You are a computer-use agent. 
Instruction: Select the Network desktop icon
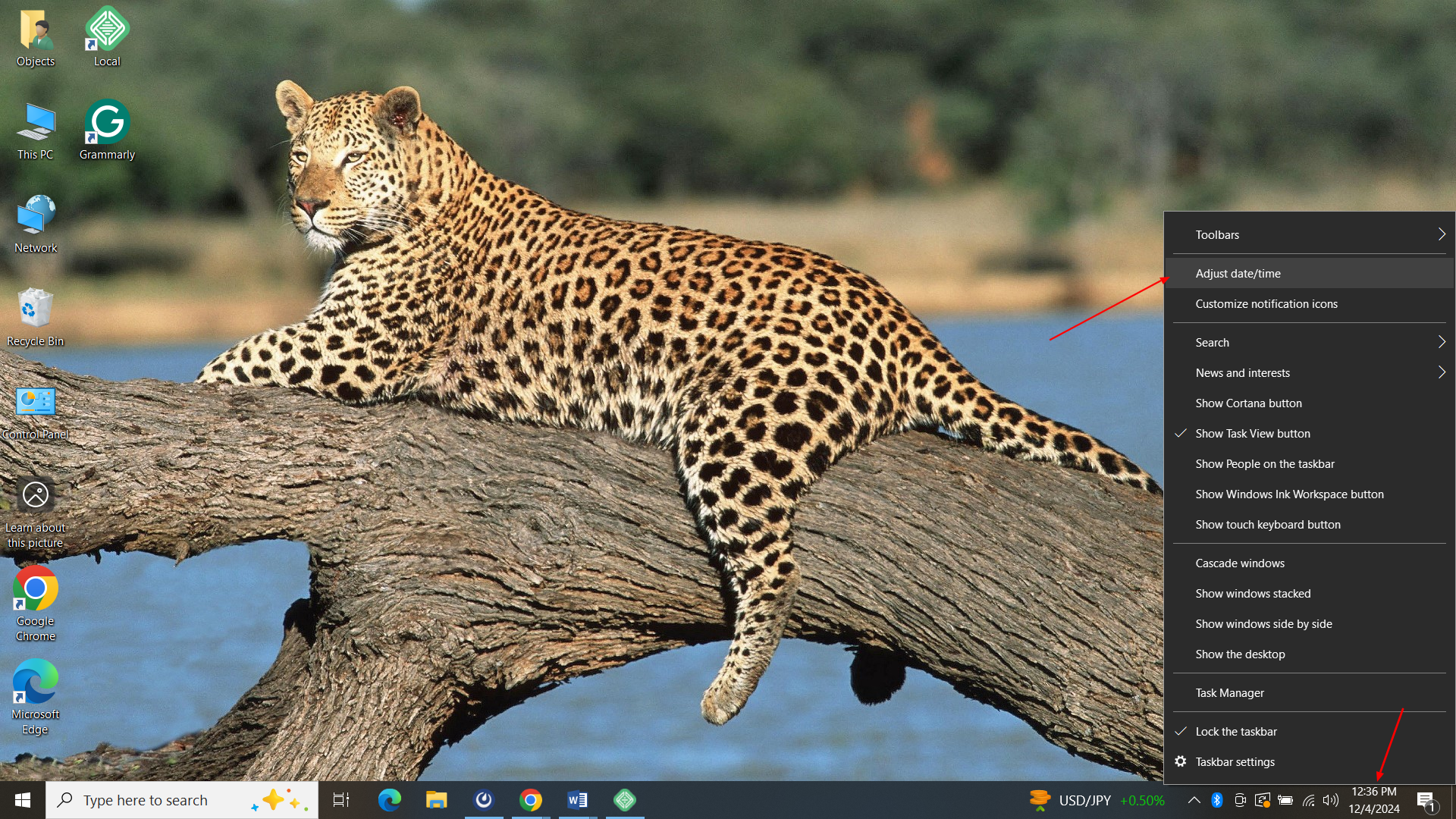pos(36,224)
